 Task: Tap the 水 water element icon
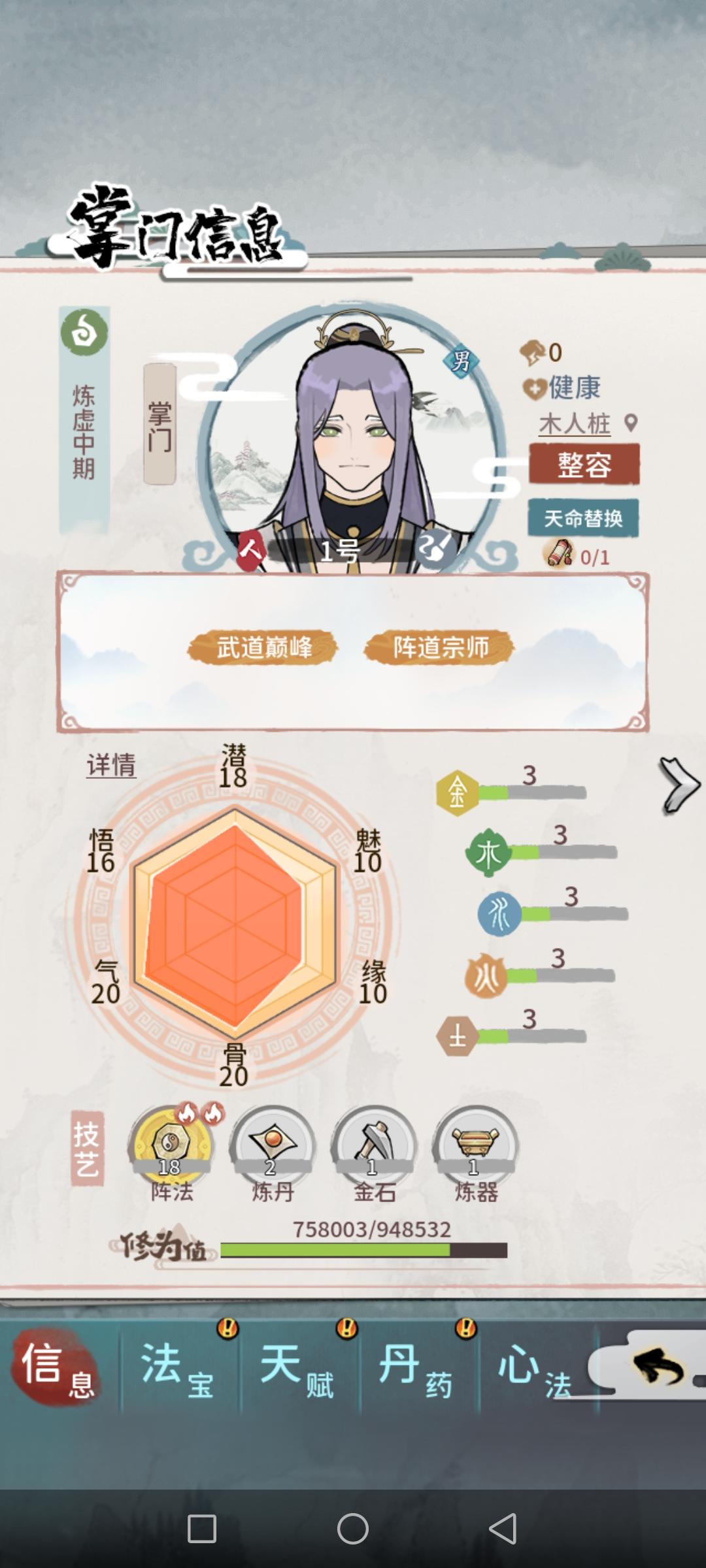[x=499, y=913]
